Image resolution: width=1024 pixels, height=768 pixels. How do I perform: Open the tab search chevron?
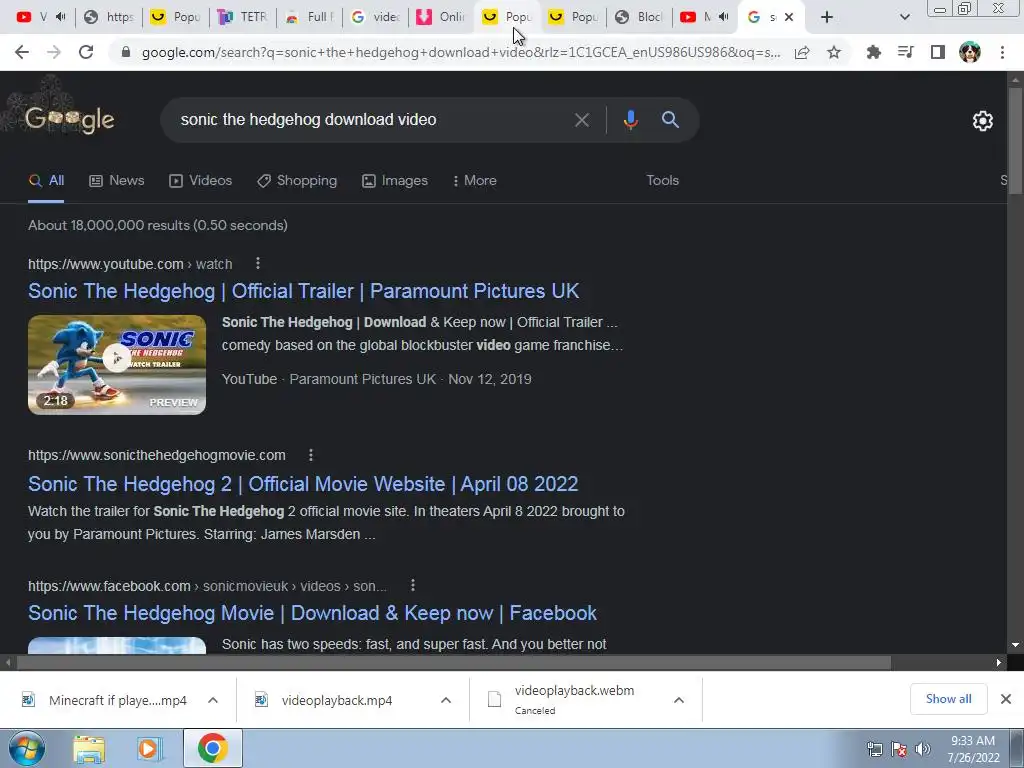(x=904, y=17)
